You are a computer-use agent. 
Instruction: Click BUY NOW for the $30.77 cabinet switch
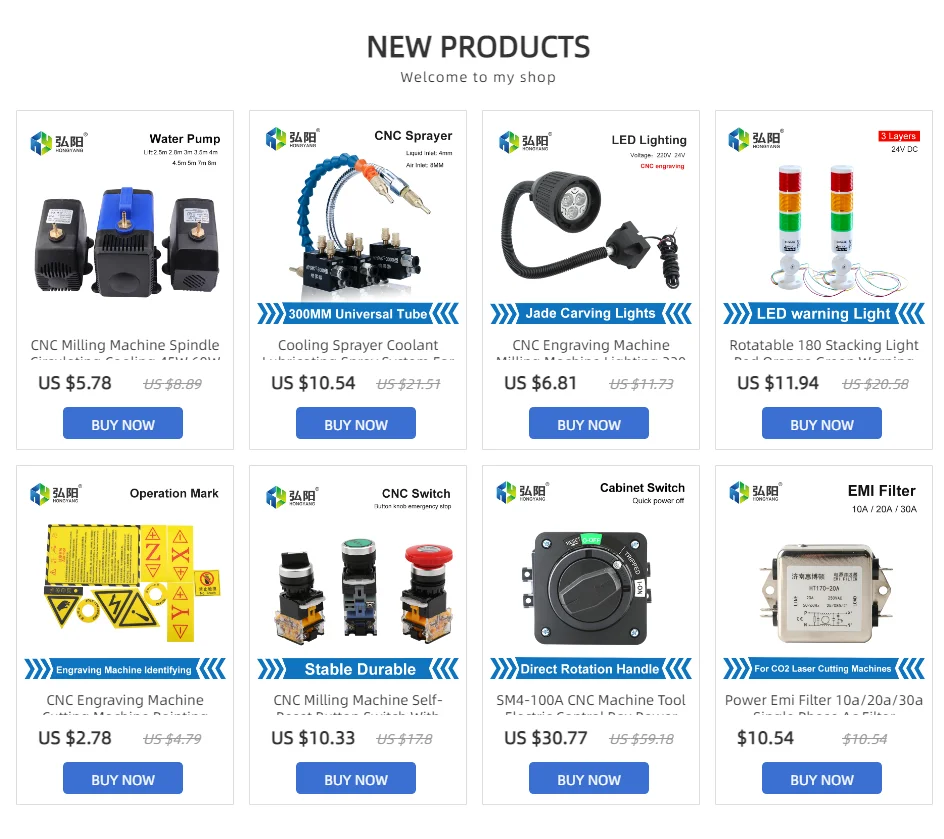pyautogui.click(x=589, y=778)
